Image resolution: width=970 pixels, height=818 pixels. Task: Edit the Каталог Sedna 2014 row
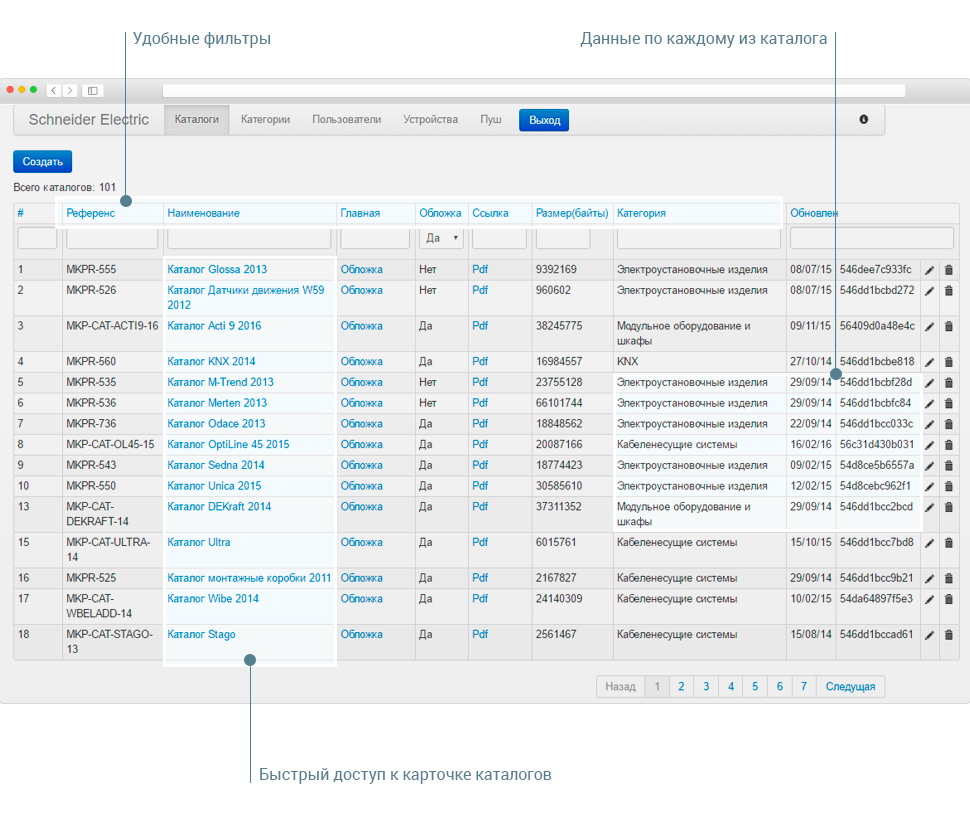tap(929, 466)
